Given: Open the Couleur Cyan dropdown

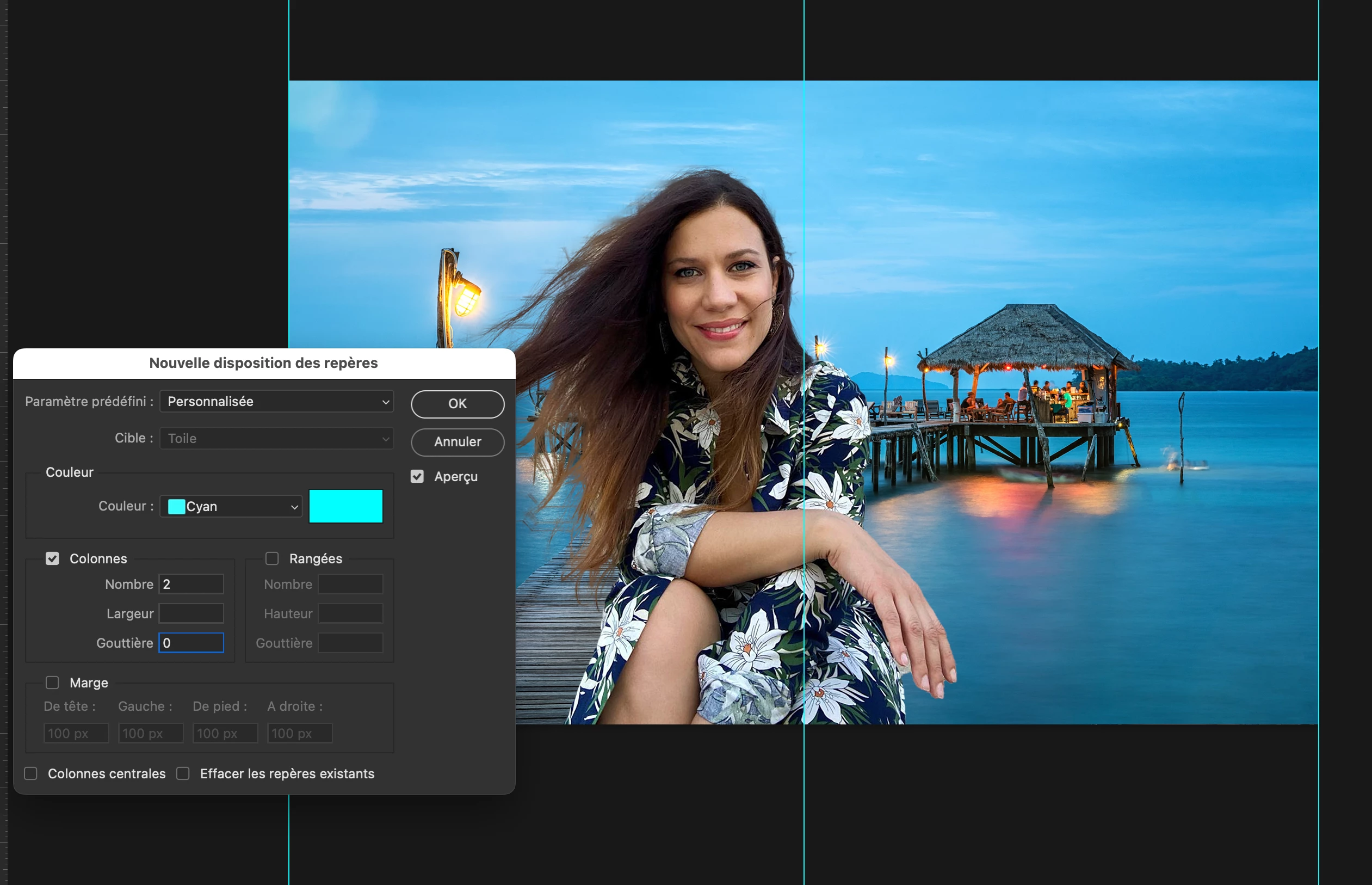Looking at the screenshot, I should click(x=231, y=506).
